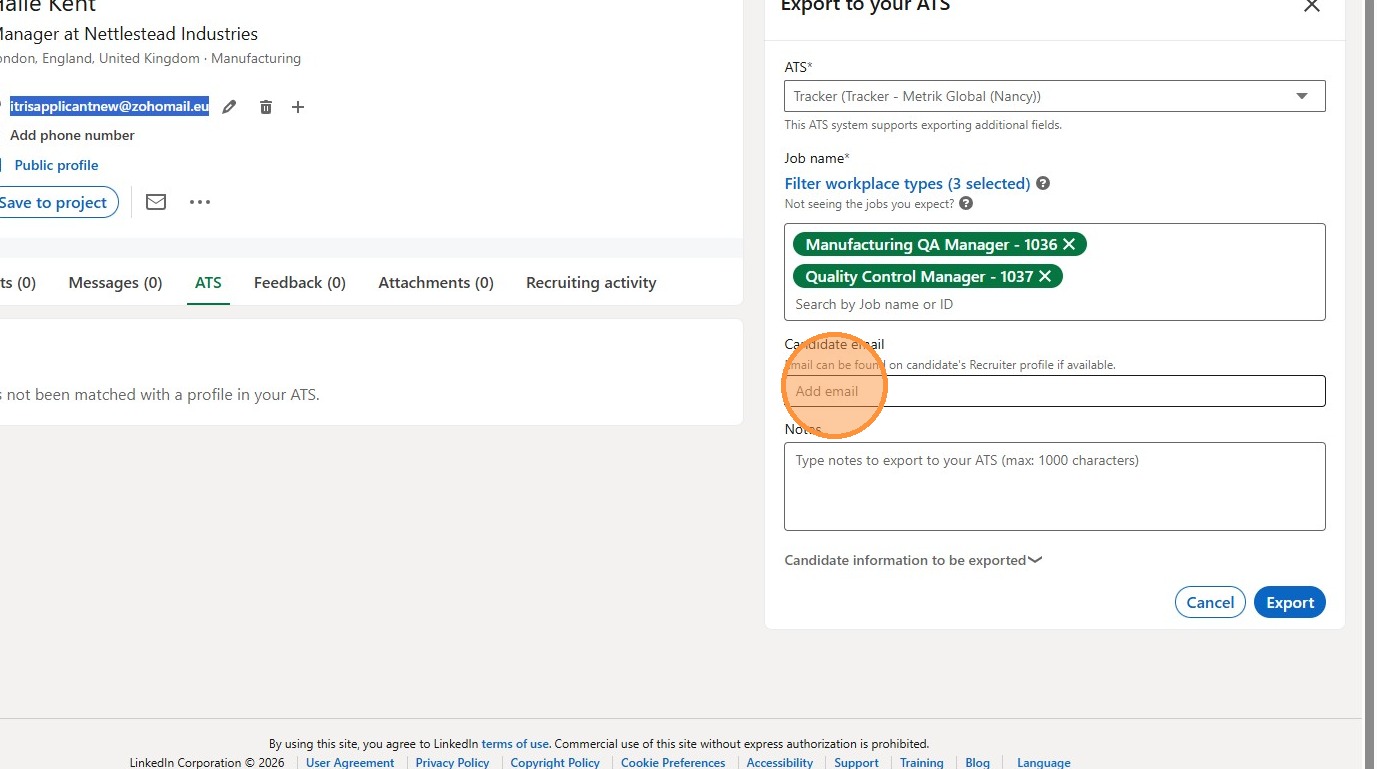
Task: Open Copyright Policy footer link
Action: coord(555,763)
